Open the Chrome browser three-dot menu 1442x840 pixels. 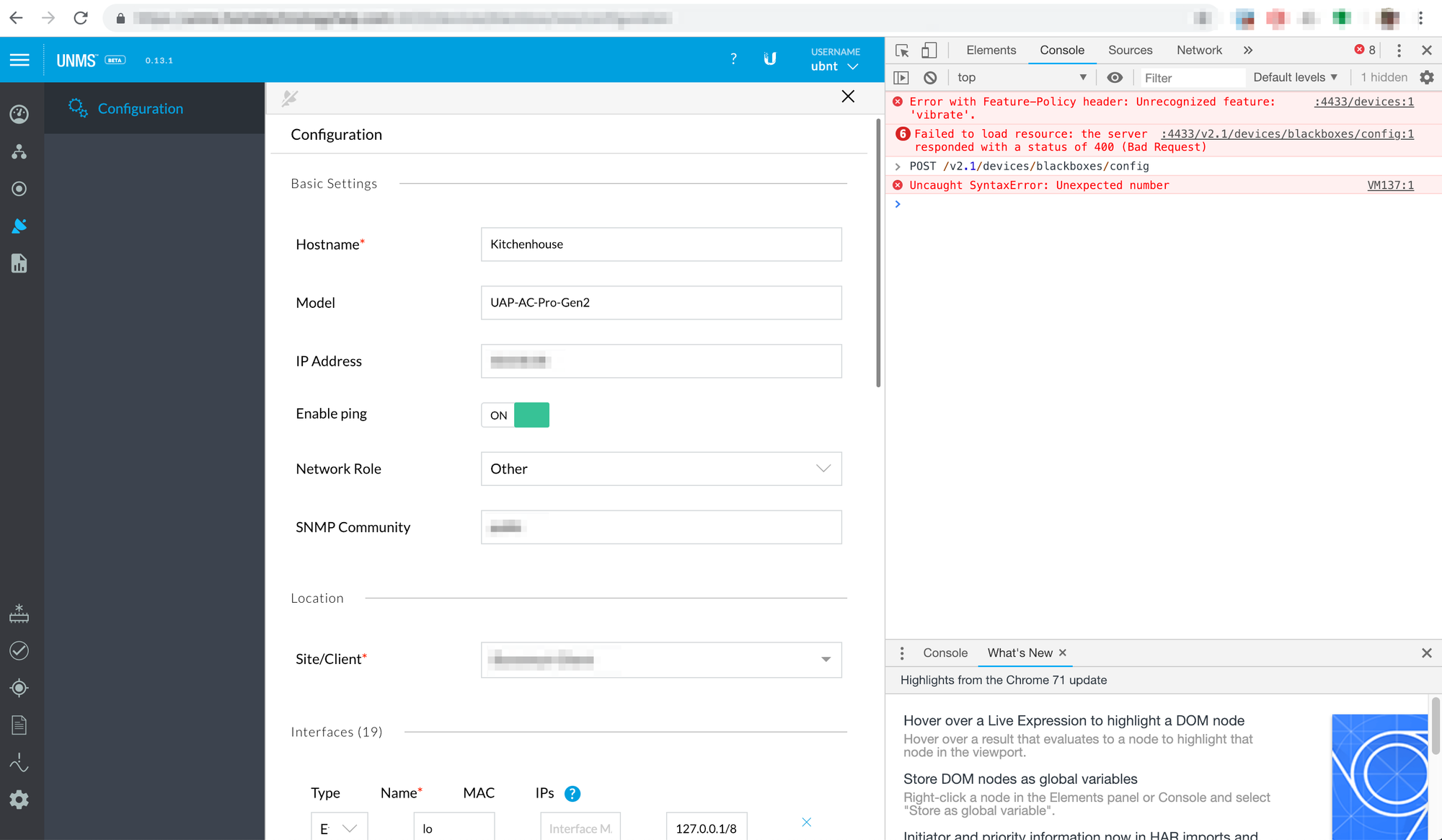[x=1421, y=18]
